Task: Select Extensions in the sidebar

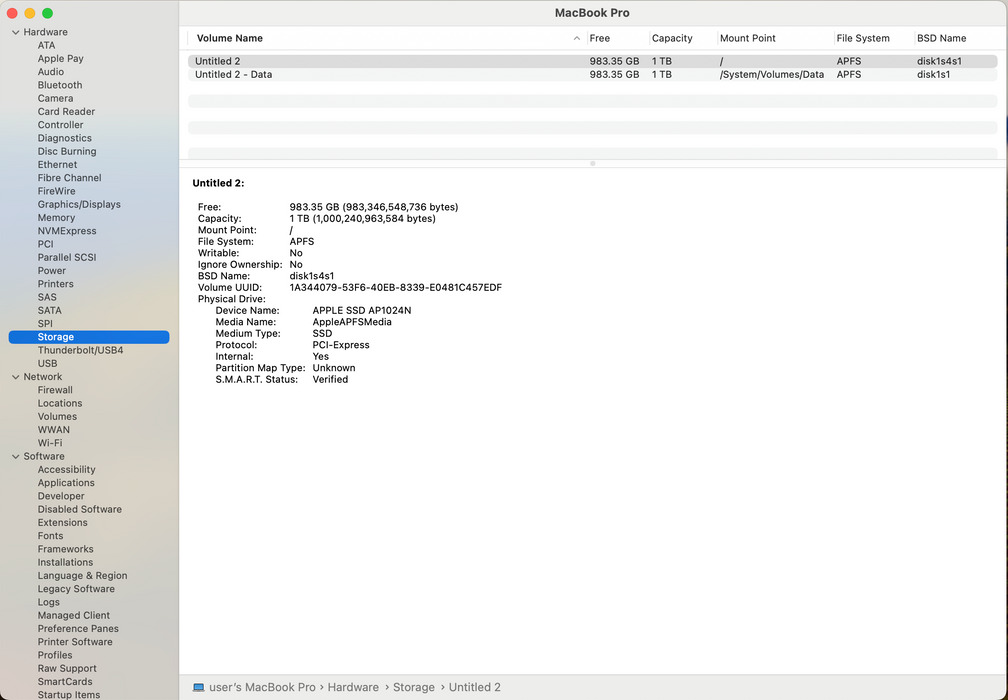Action: (62, 523)
